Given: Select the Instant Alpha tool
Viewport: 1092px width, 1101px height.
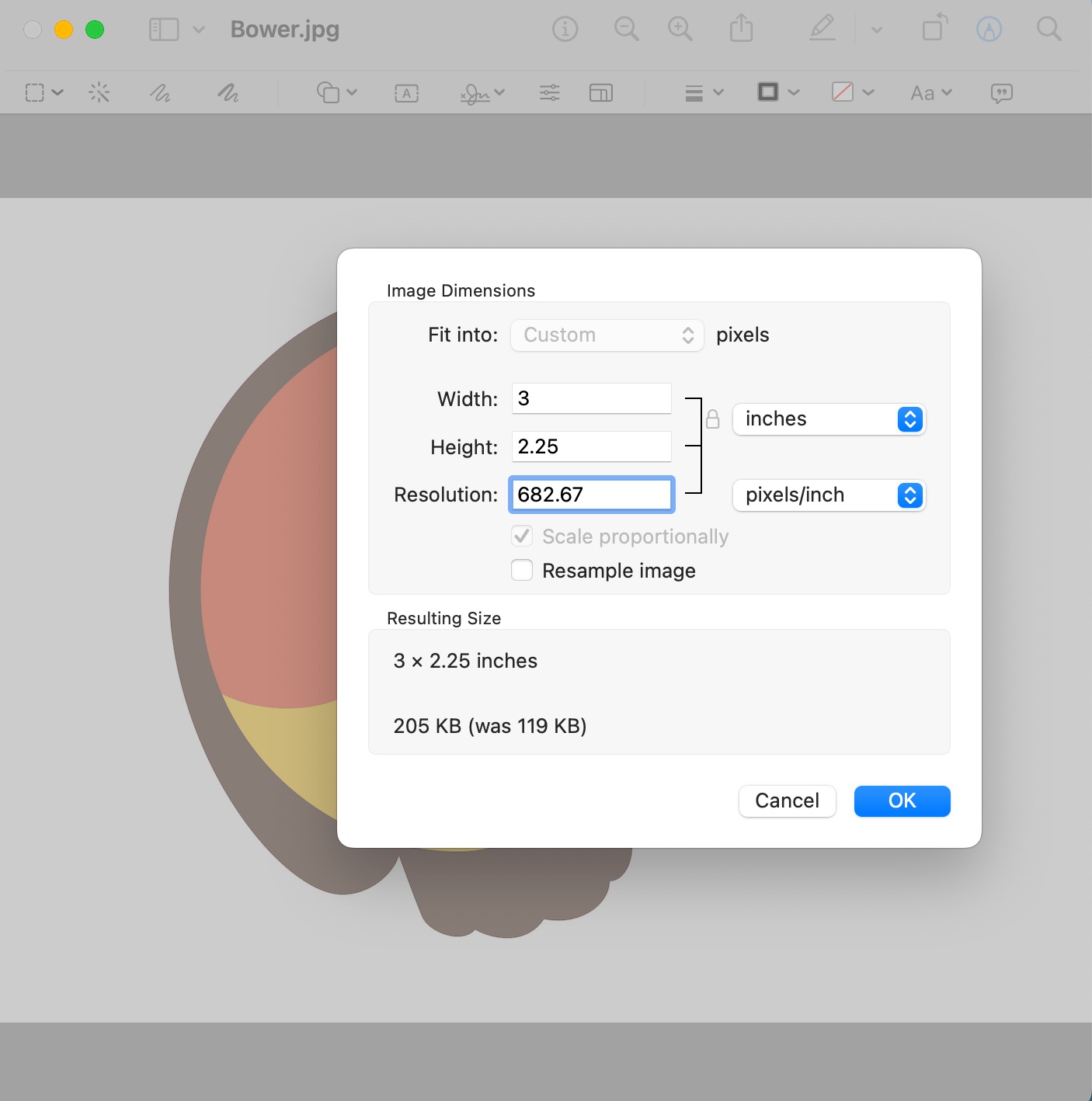Looking at the screenshot, I should (99, 92).
